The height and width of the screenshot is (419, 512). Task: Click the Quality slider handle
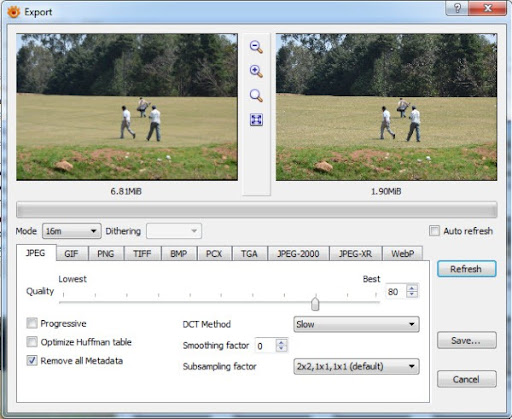click(x=315, y=303)
